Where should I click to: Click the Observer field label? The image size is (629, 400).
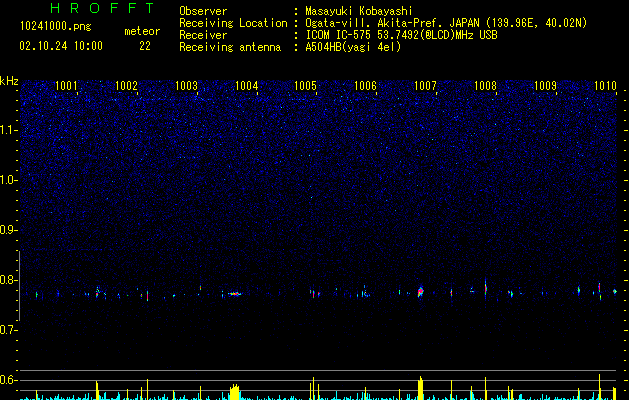pyautogui.click(x=203, y=11)
